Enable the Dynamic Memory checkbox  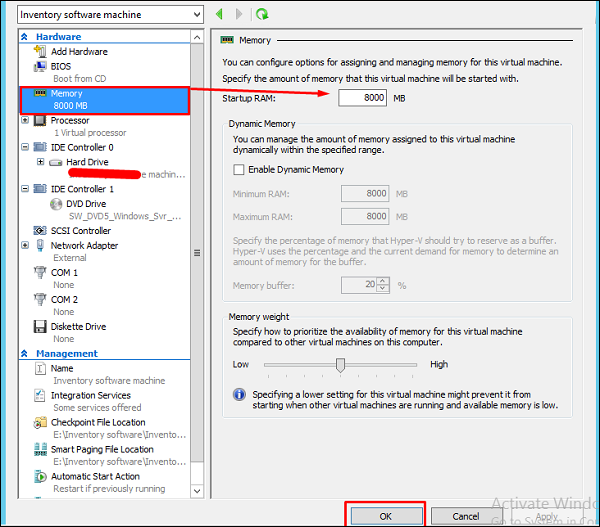[x=238, y=170]
